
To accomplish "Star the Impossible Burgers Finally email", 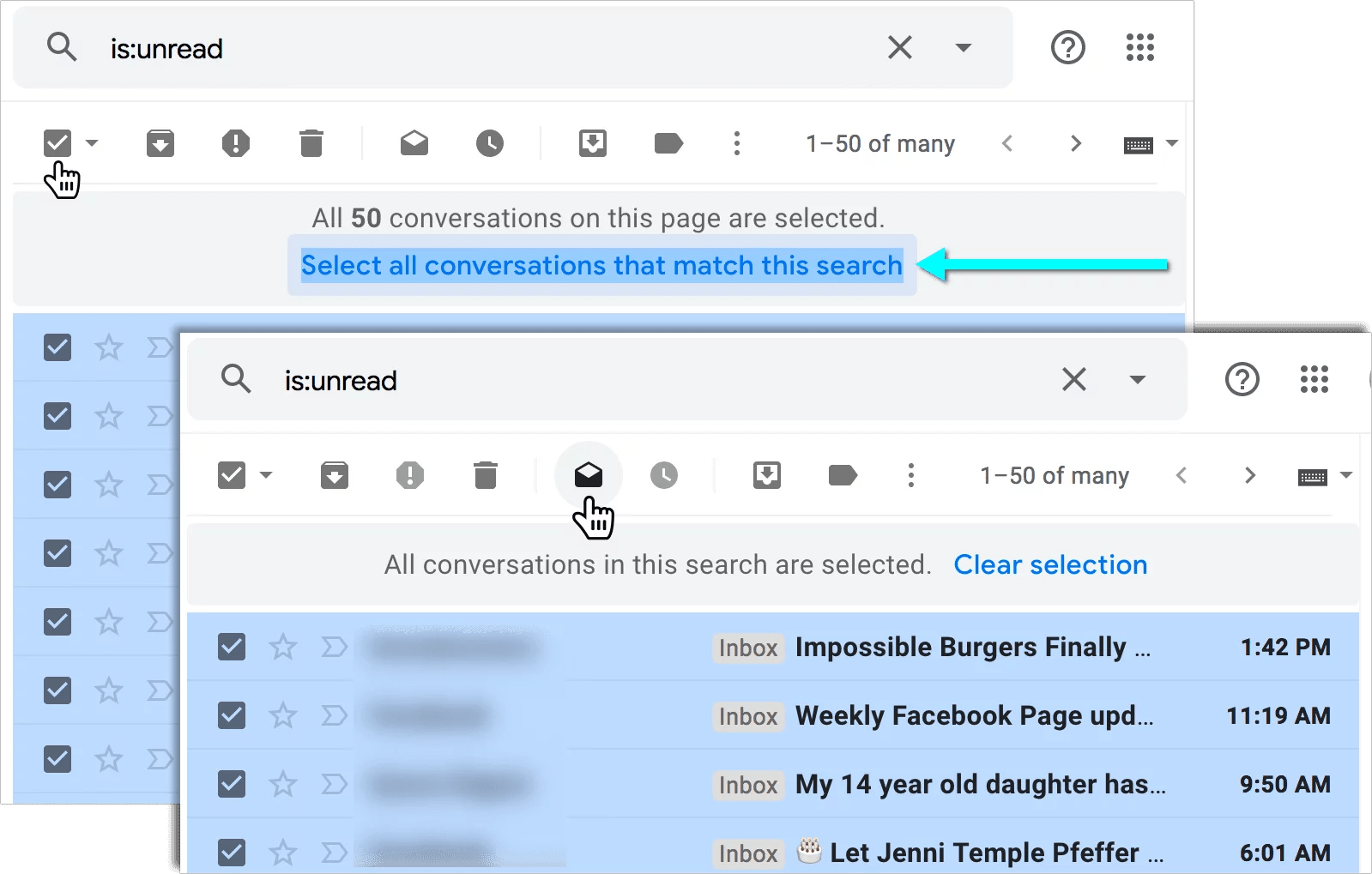I will coord(283,647).
